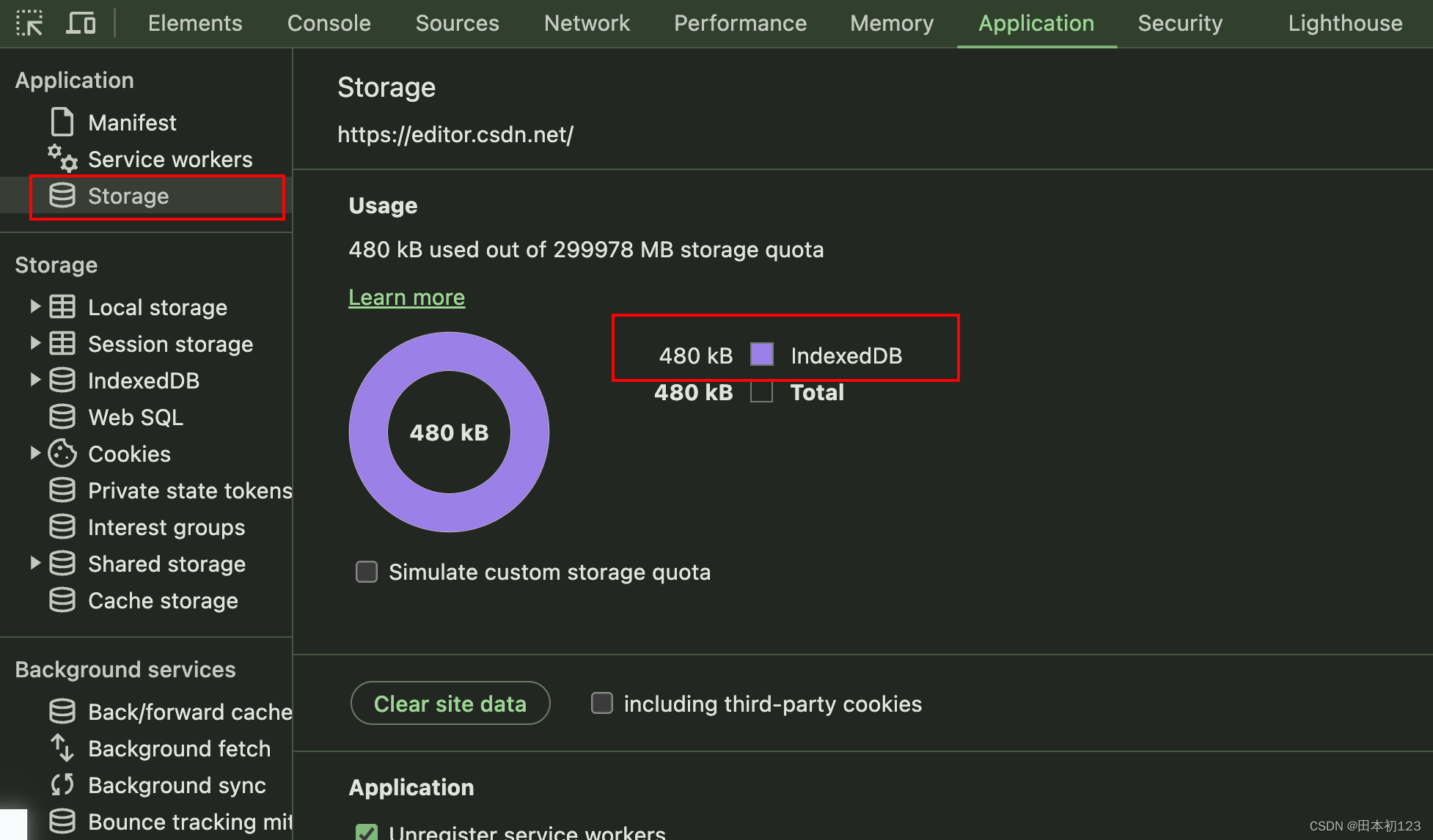The height and width of the screenshot is (840, 1433).
Task: Click the Private state tokens icon
Action: [62, 490]
